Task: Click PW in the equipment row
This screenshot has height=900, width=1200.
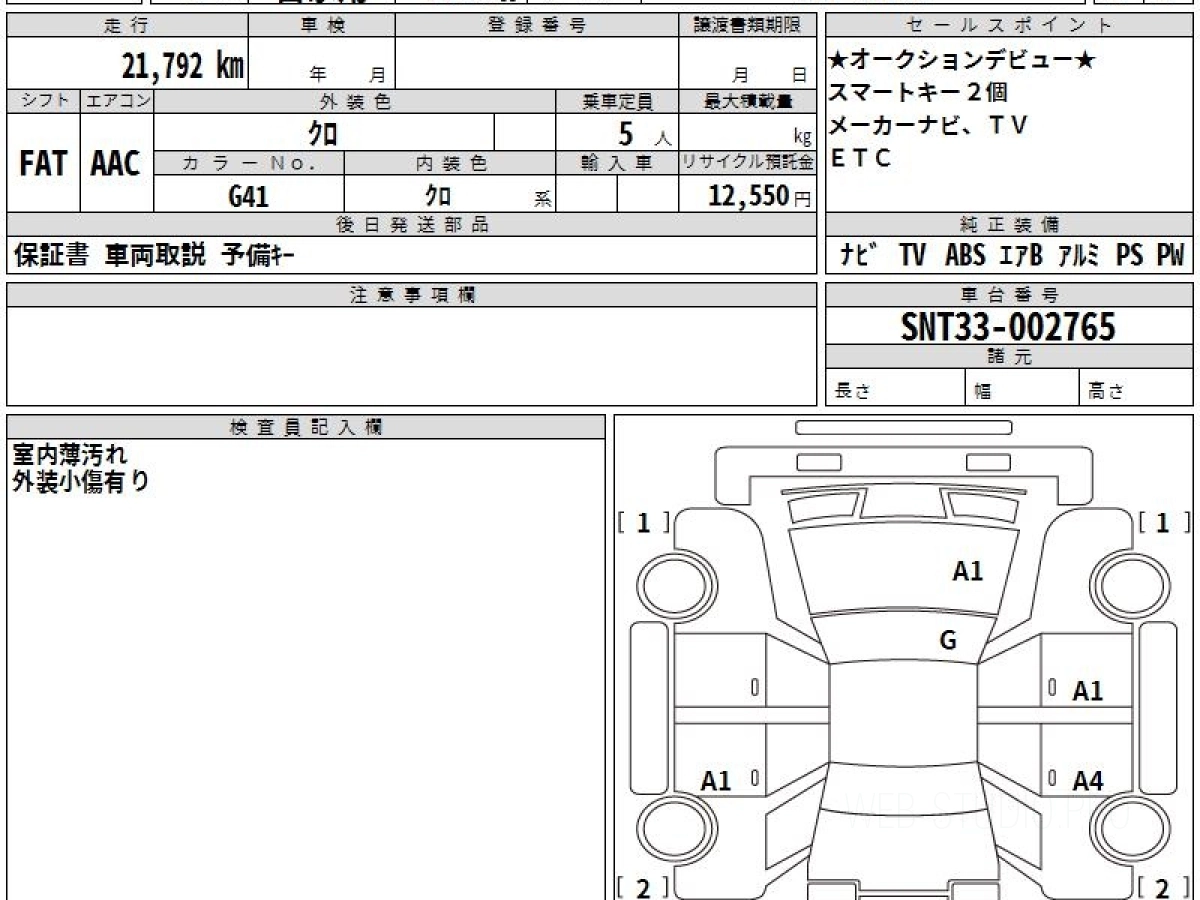Action: tap(1170, 256)
